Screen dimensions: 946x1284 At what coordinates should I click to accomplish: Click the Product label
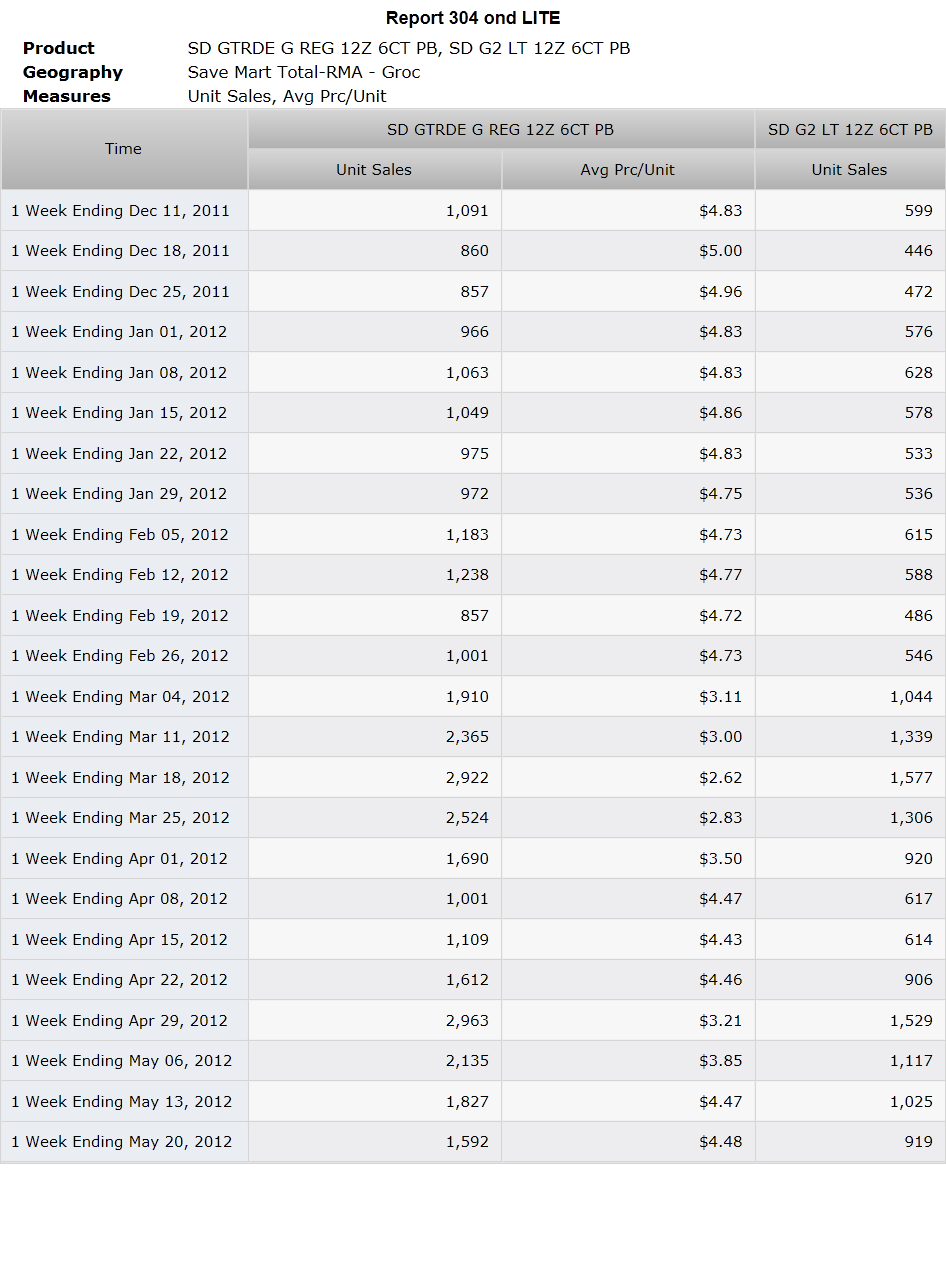point(59,48)
